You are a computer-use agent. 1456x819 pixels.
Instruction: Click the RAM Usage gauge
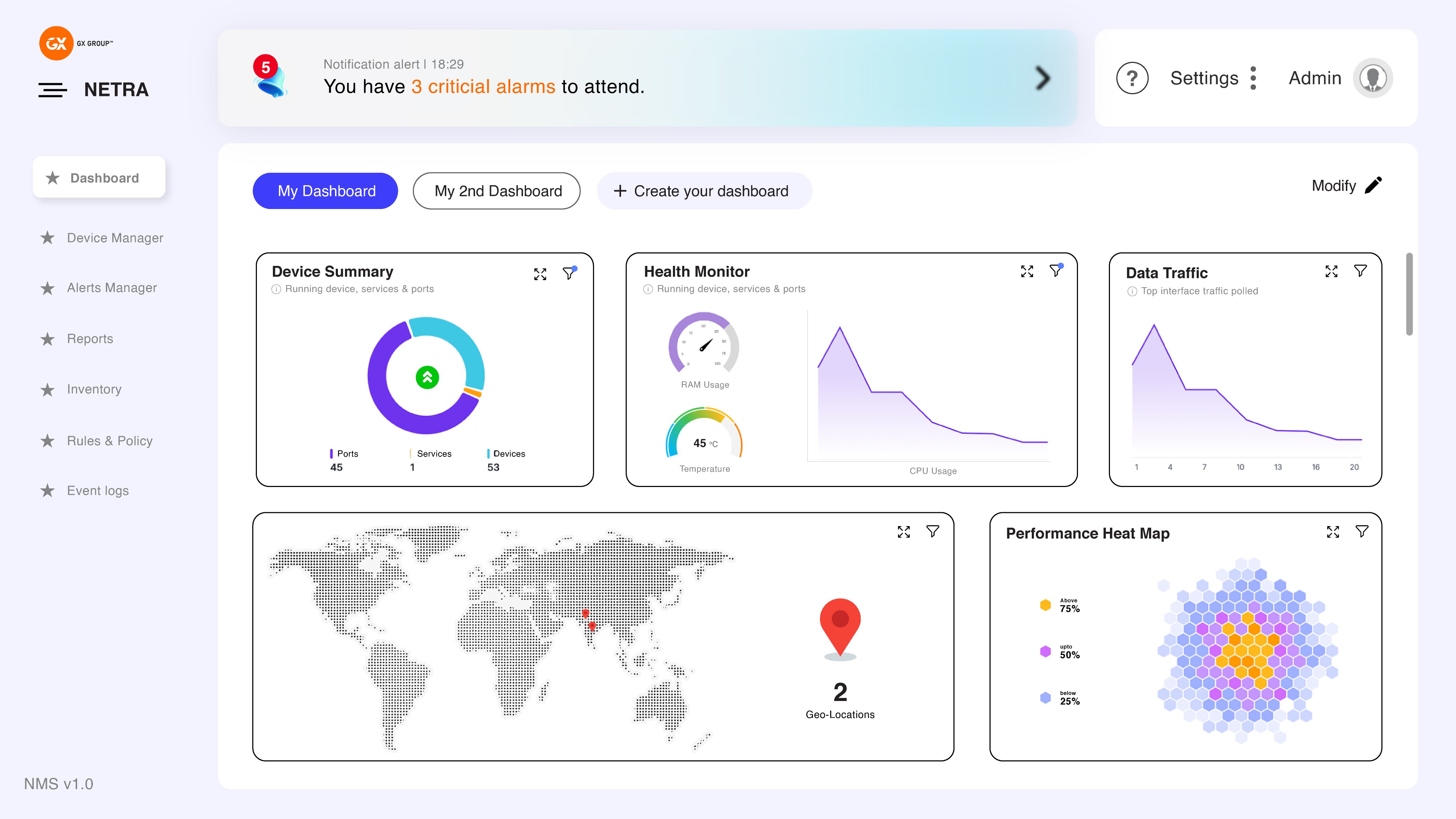[x=704, y=343]
